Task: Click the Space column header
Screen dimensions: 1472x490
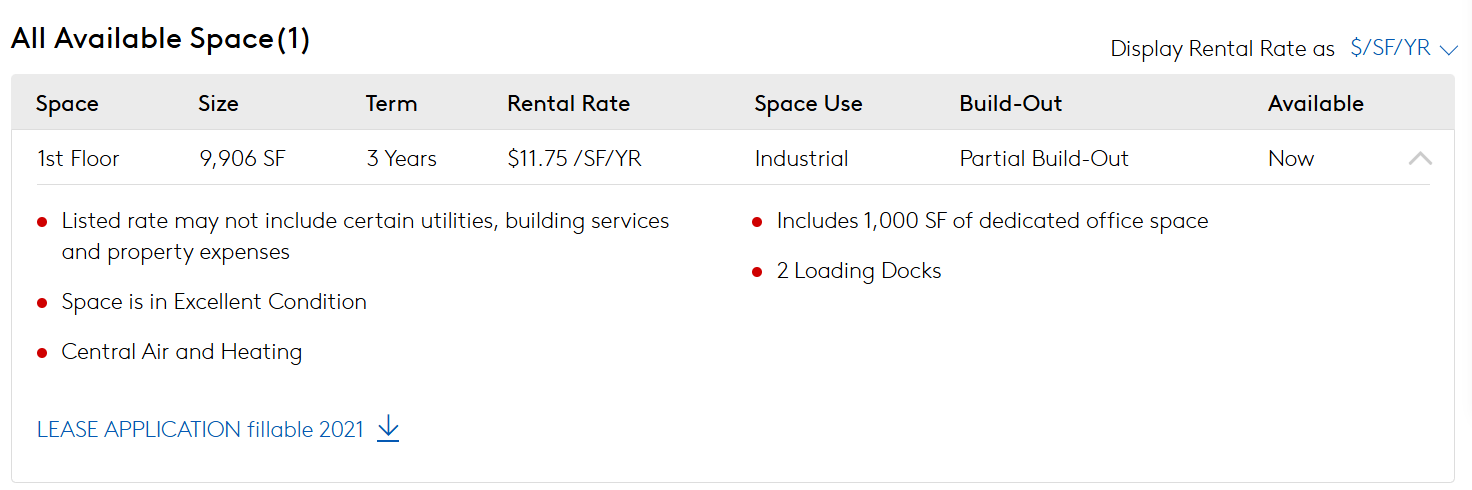Action: coord(67,103)
